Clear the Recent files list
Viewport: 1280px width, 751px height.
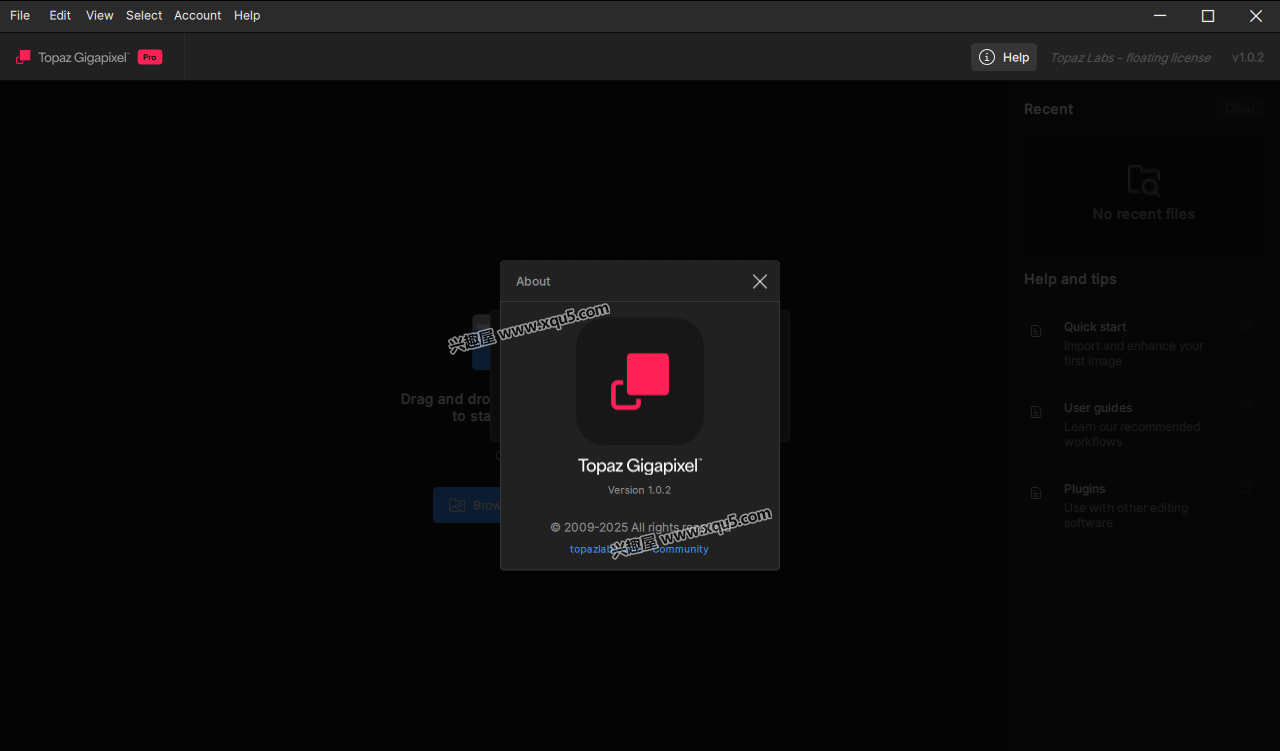(1240, 109)
